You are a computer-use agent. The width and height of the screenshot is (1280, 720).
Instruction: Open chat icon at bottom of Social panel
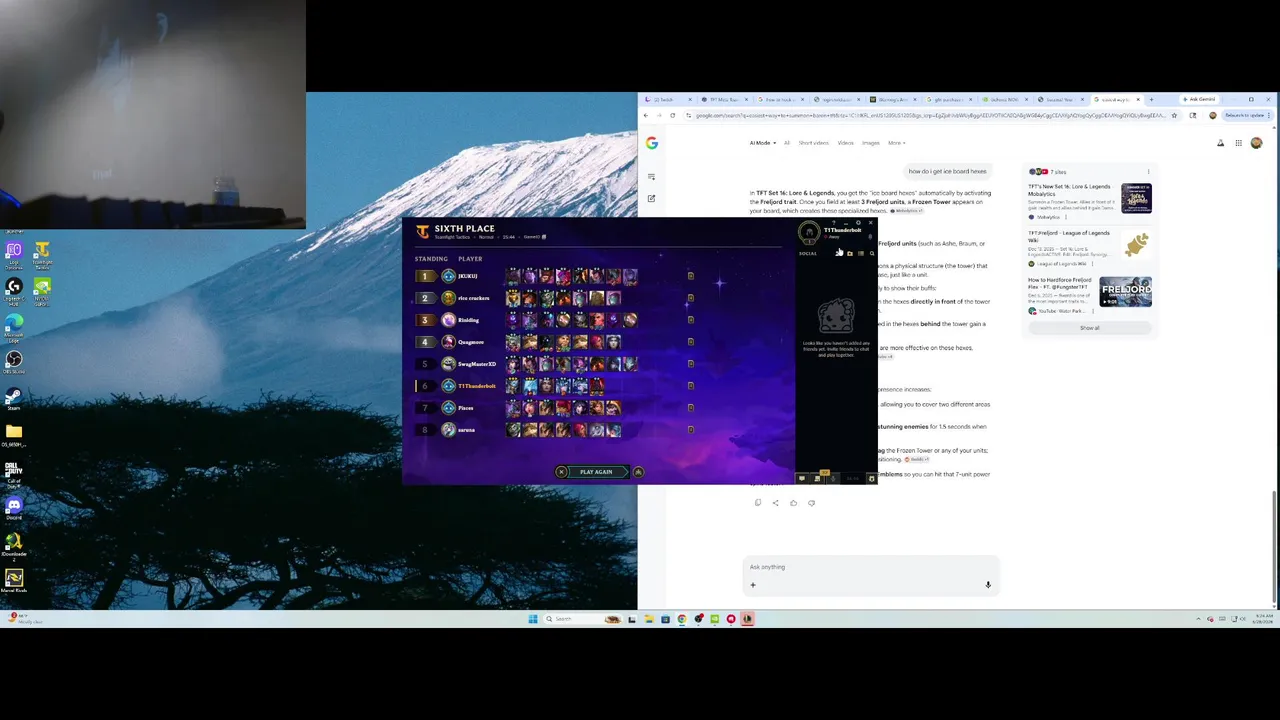[802, 478]
